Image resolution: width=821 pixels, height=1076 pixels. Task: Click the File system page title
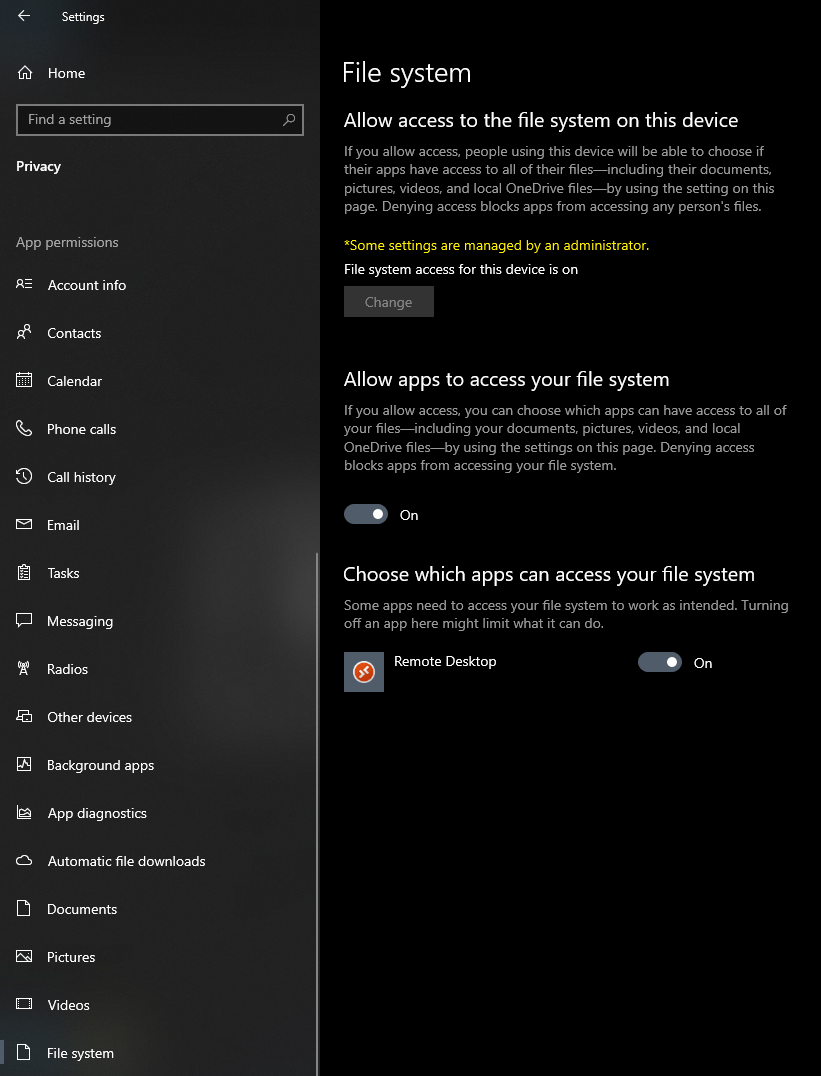(406, 73)
